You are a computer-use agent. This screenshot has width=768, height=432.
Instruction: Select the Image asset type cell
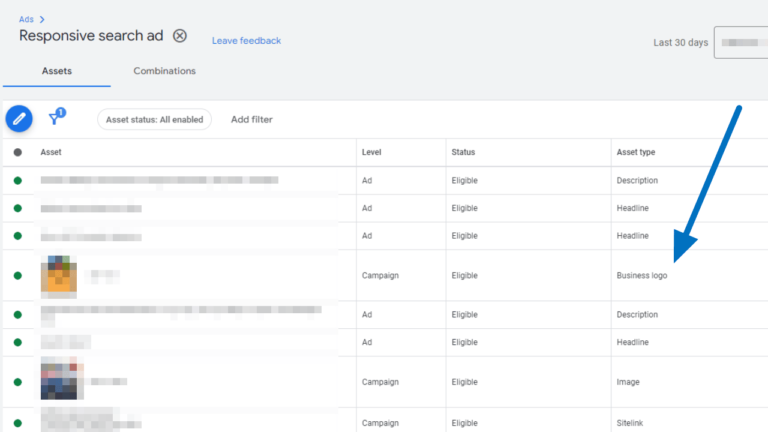click(x=628, y=382)
